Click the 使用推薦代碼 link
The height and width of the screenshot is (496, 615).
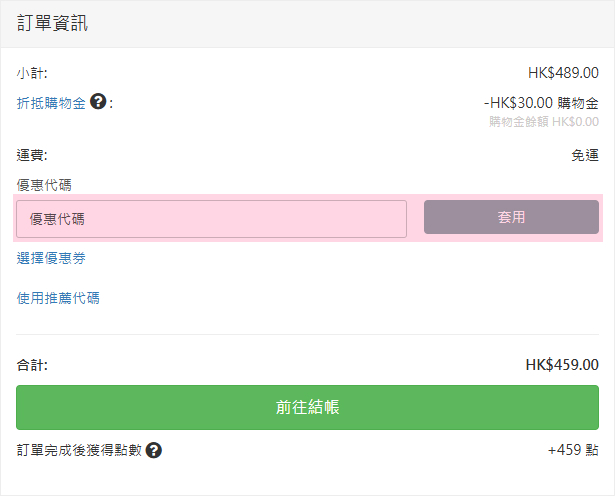58,297
